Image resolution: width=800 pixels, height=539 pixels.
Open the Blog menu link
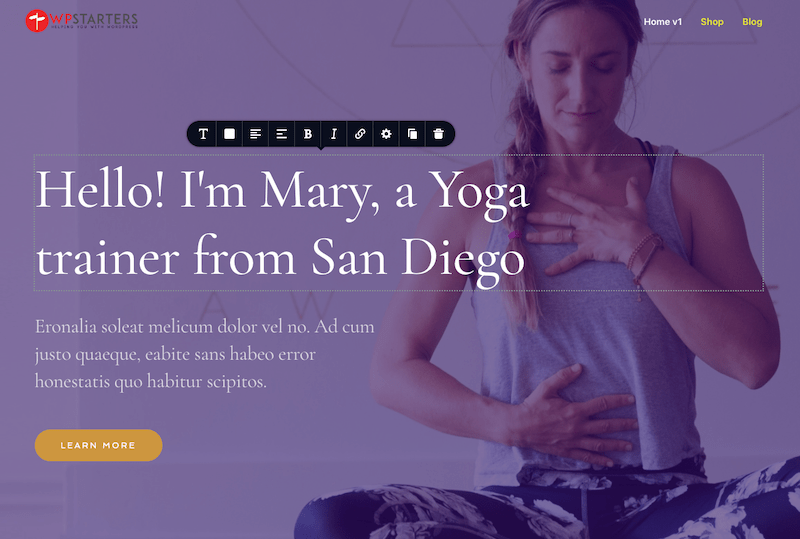(752, 22)
